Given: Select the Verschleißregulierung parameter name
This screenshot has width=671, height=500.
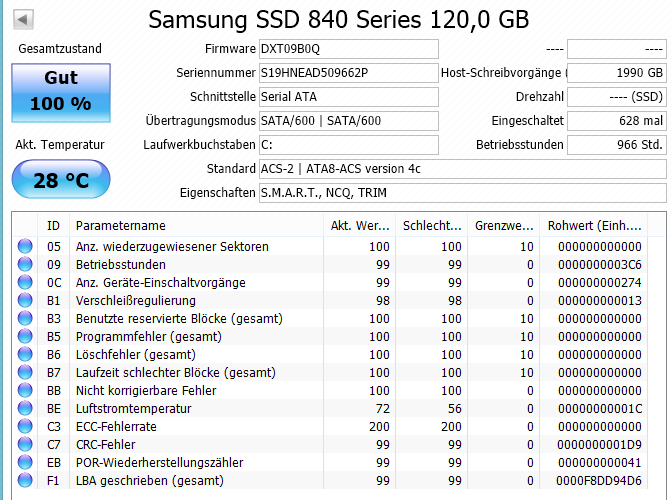Looking at the screenshot, I should pos(136,301).
